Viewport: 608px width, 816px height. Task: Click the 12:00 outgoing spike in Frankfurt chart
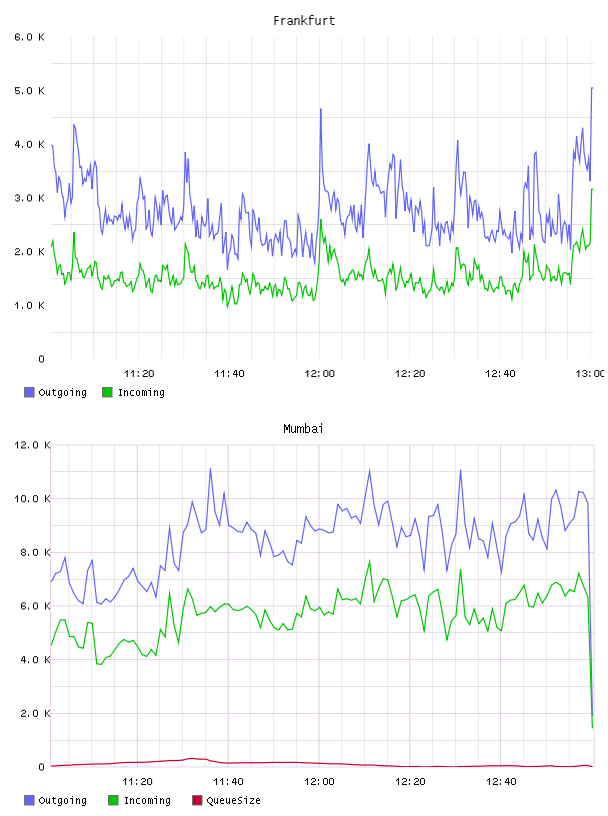click(321, 110)
